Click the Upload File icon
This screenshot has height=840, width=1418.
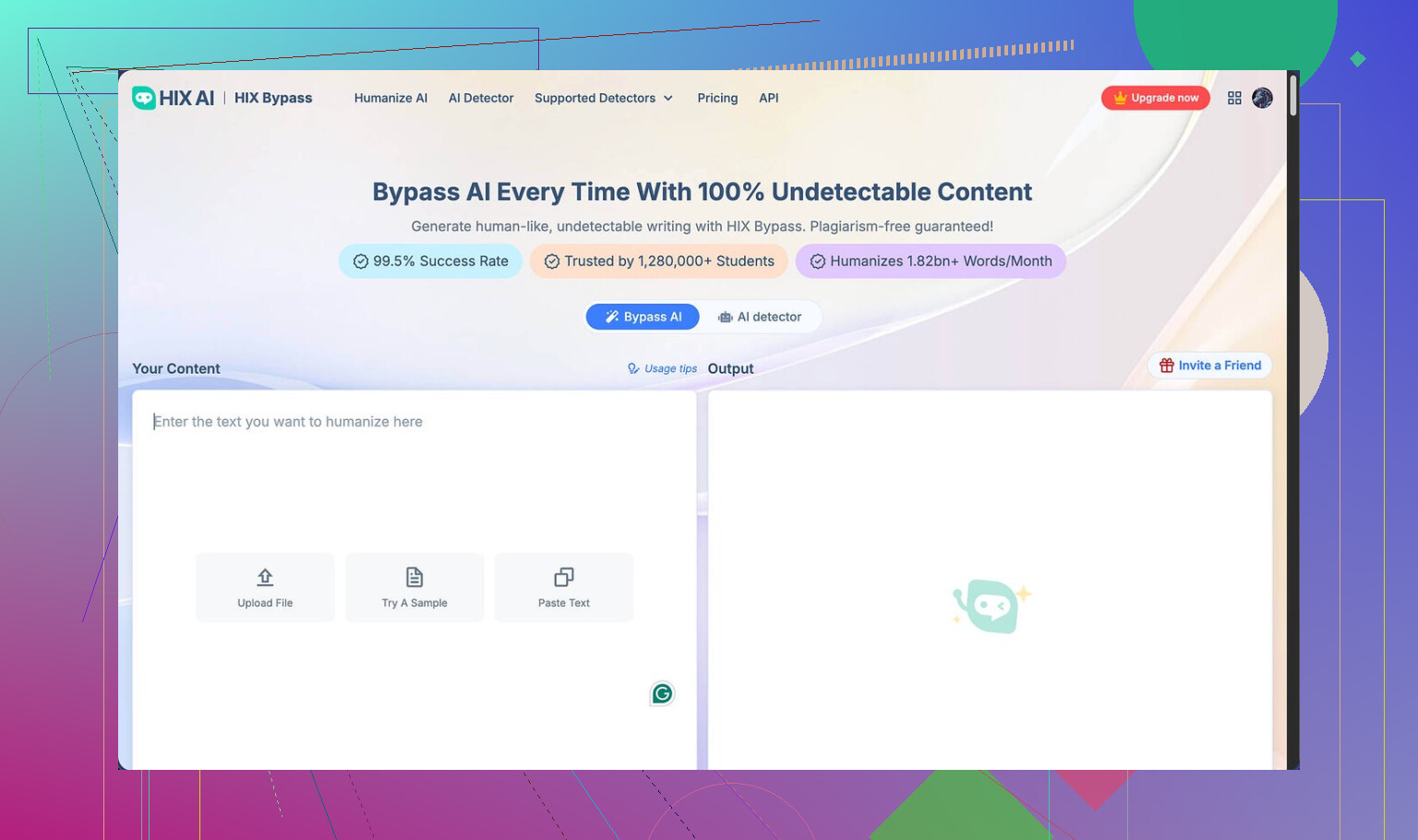coord(265,578)
